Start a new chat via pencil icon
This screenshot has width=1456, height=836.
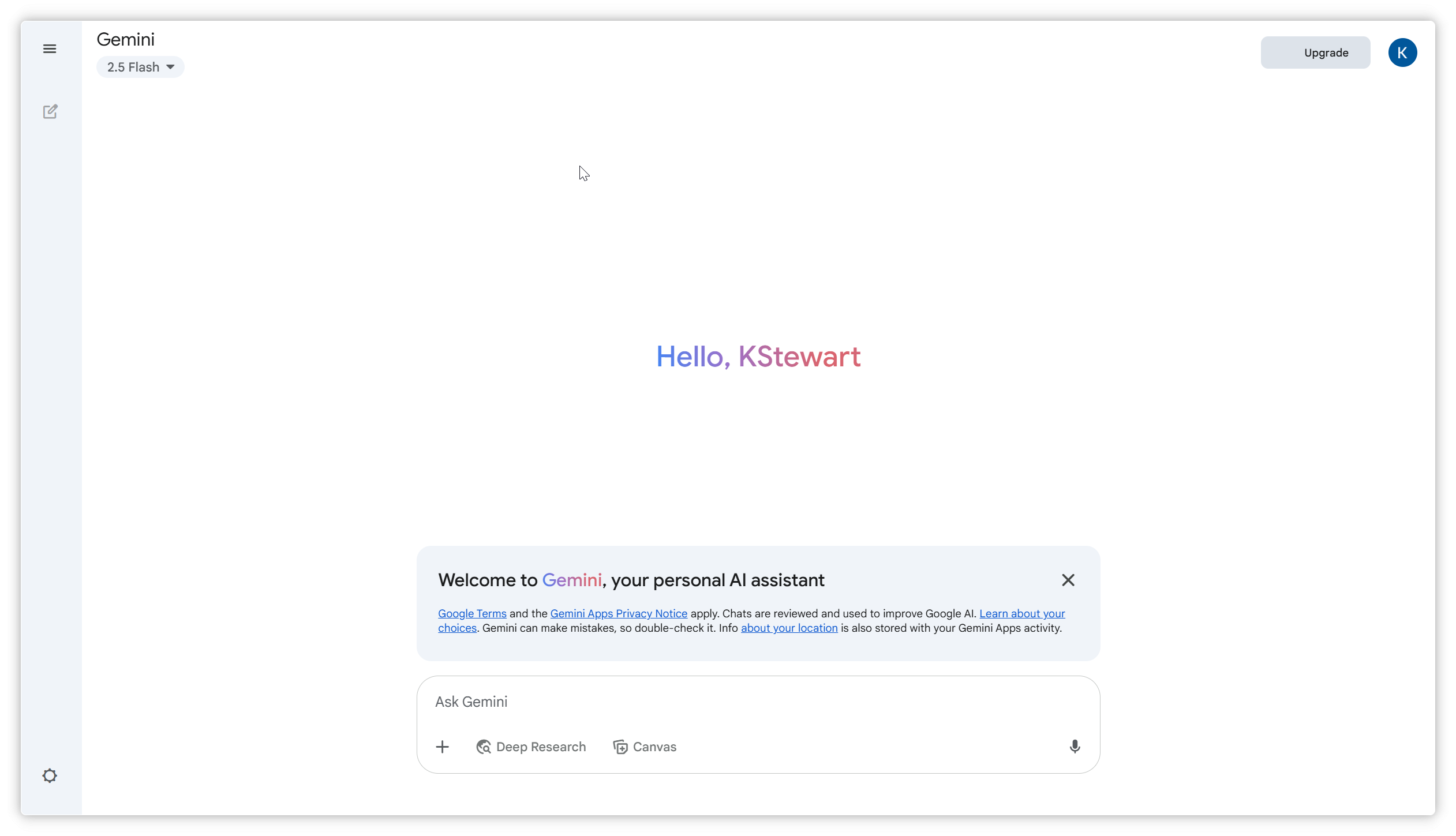click(x=50, y=111)
